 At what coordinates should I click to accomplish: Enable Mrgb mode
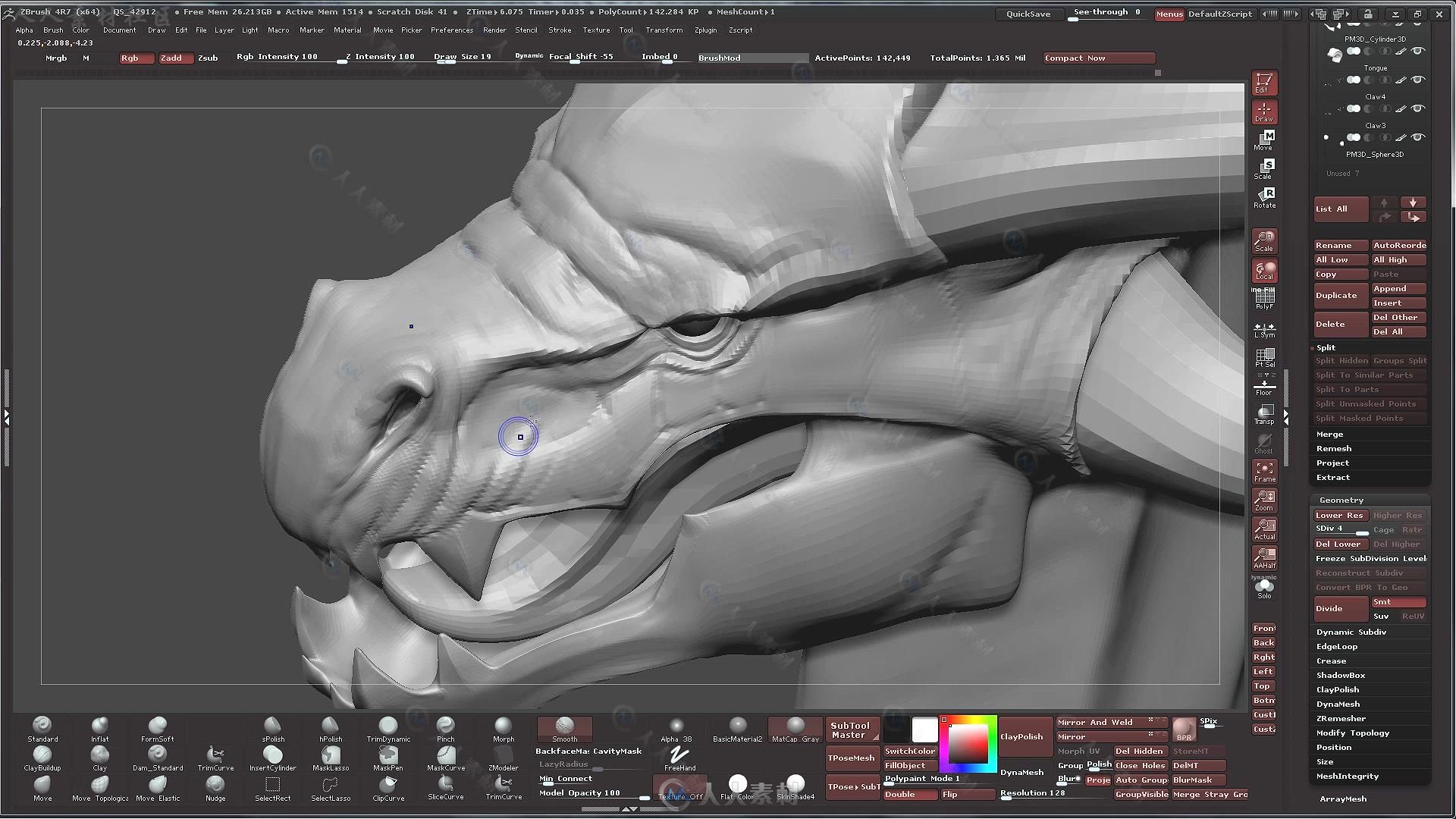[x=56, y=58]
